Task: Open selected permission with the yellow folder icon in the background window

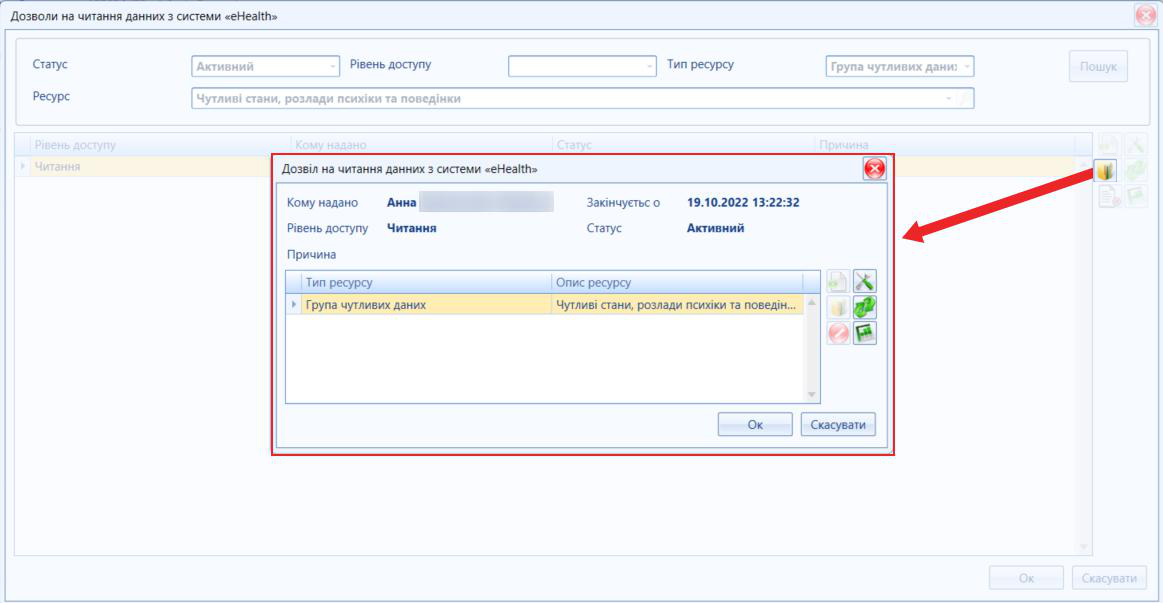Action: point(1105,171)
